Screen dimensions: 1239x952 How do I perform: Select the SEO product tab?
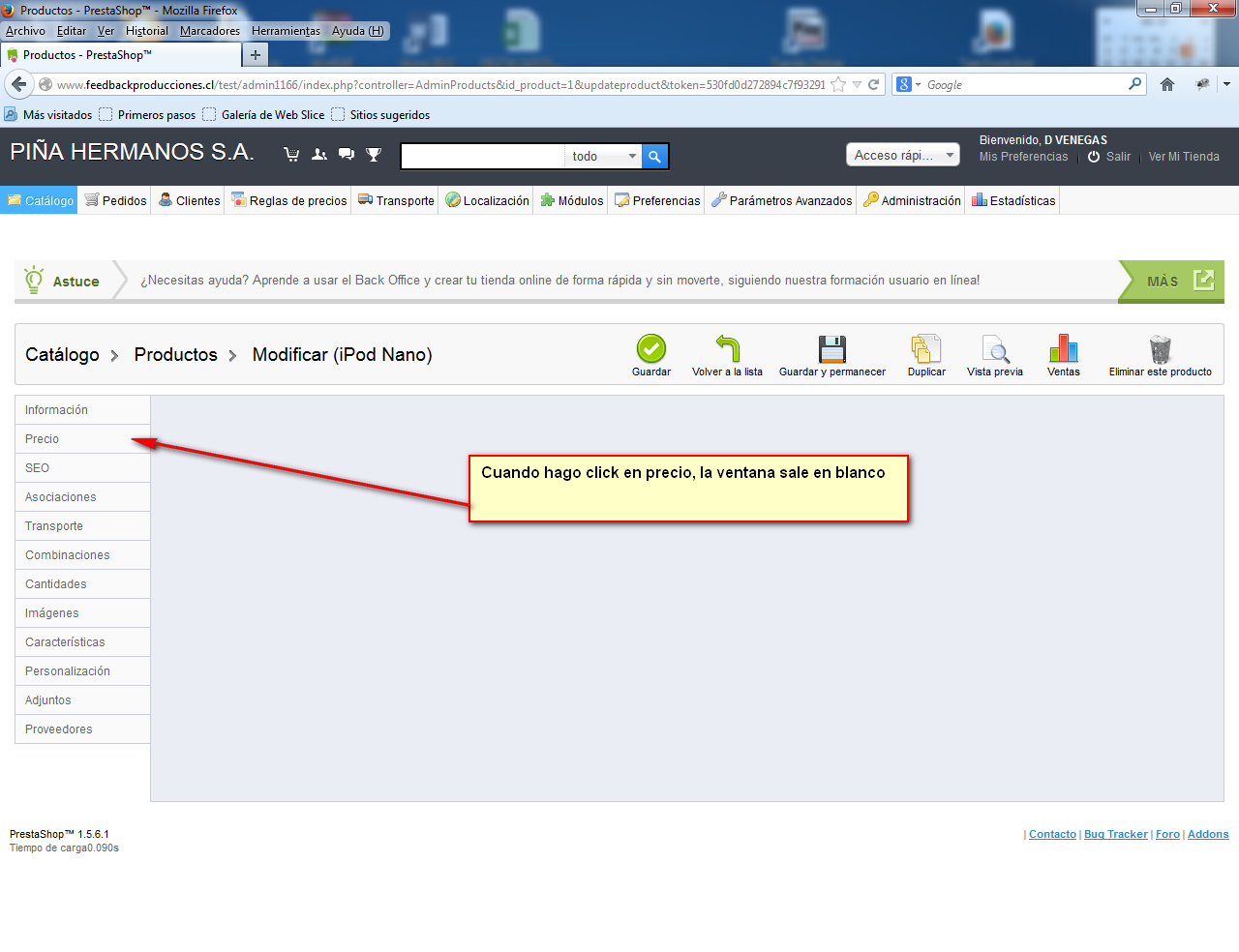coord(82,468)
